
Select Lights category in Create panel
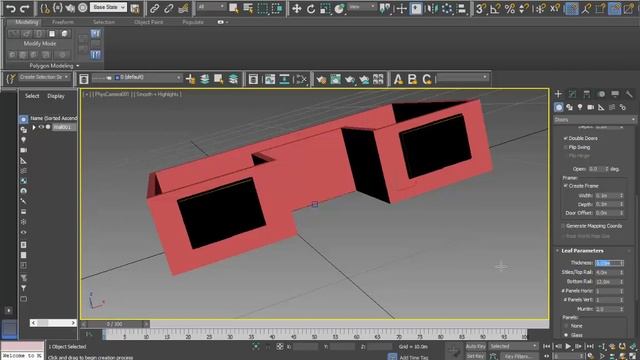(580, 107)
